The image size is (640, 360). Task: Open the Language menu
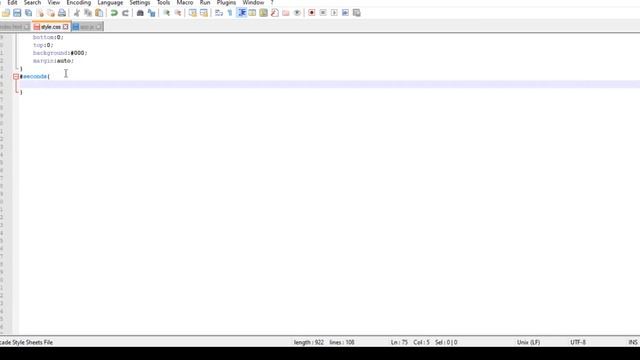click(110, 2)
